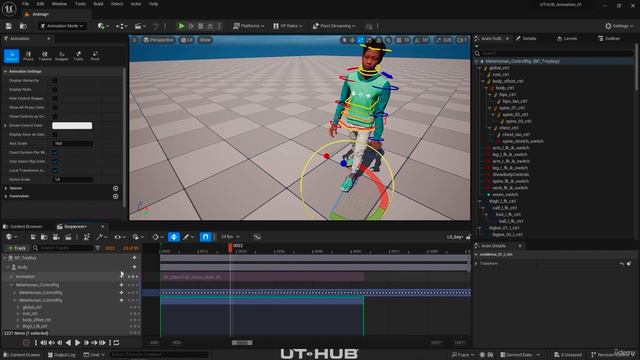The height and width of the screenshot is (360, 640).
Task: Click the viewport hamburger options icon
Action: [135, 40]
